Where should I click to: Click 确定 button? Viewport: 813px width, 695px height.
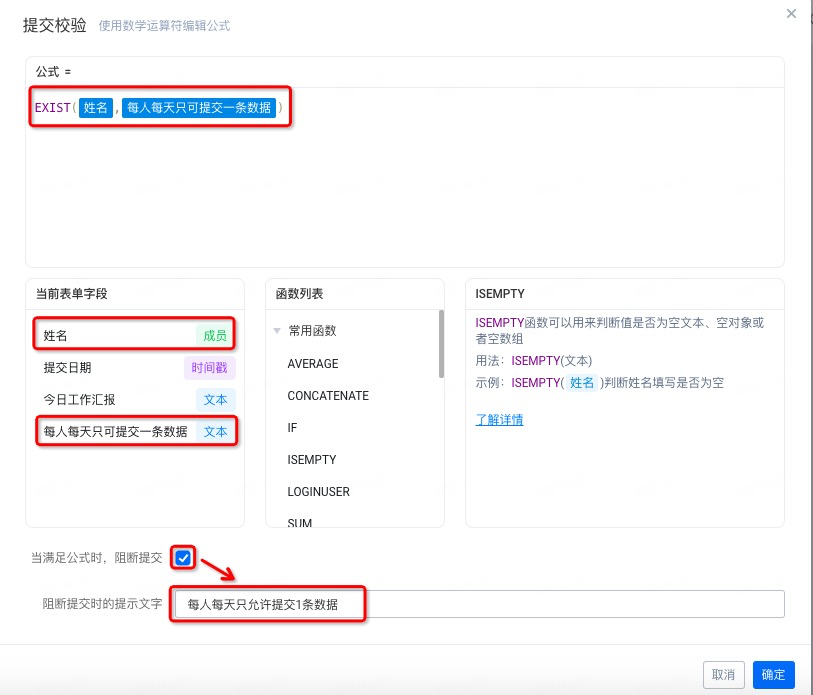[x=773, y=675]
